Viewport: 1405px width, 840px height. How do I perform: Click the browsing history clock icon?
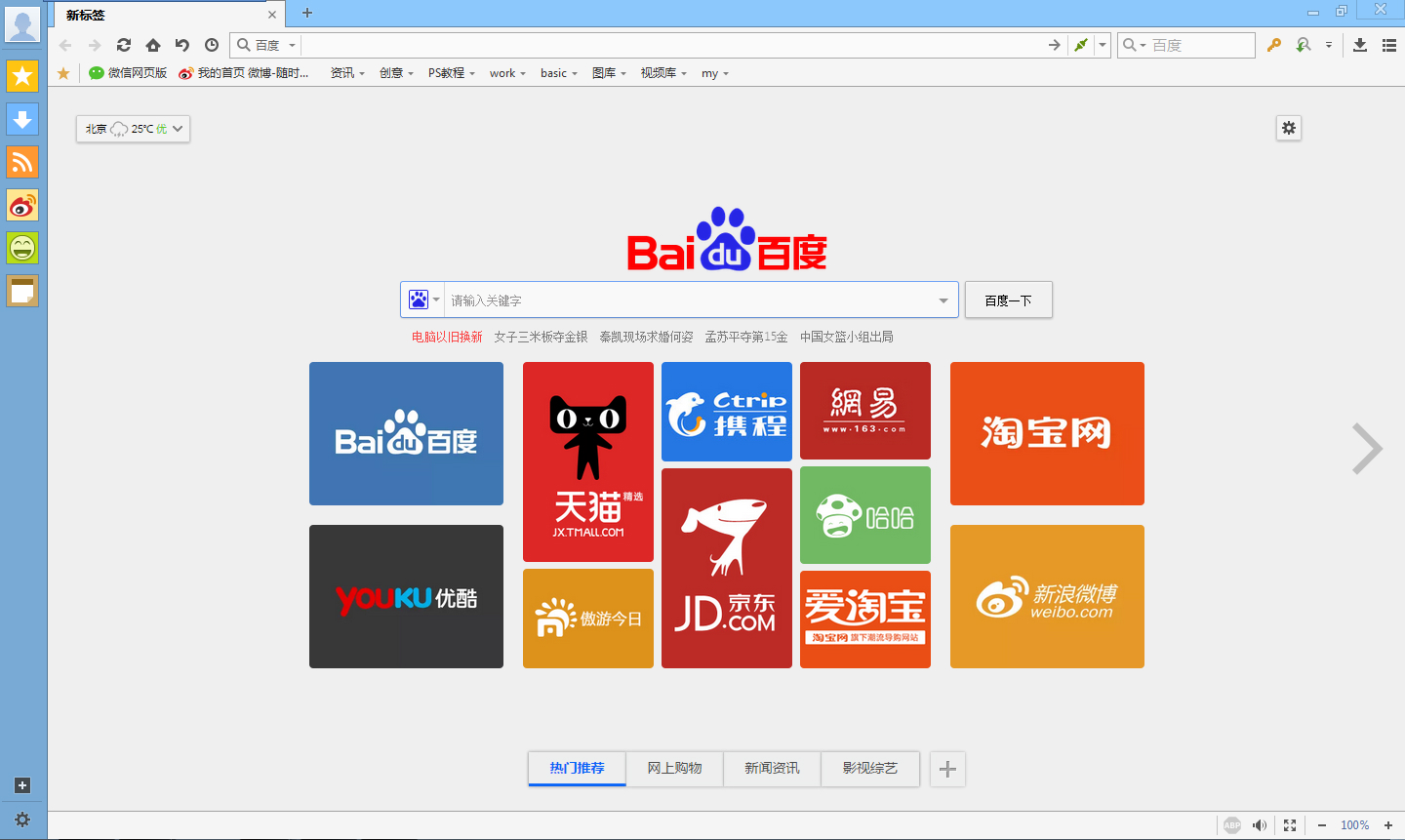[211, 45]
